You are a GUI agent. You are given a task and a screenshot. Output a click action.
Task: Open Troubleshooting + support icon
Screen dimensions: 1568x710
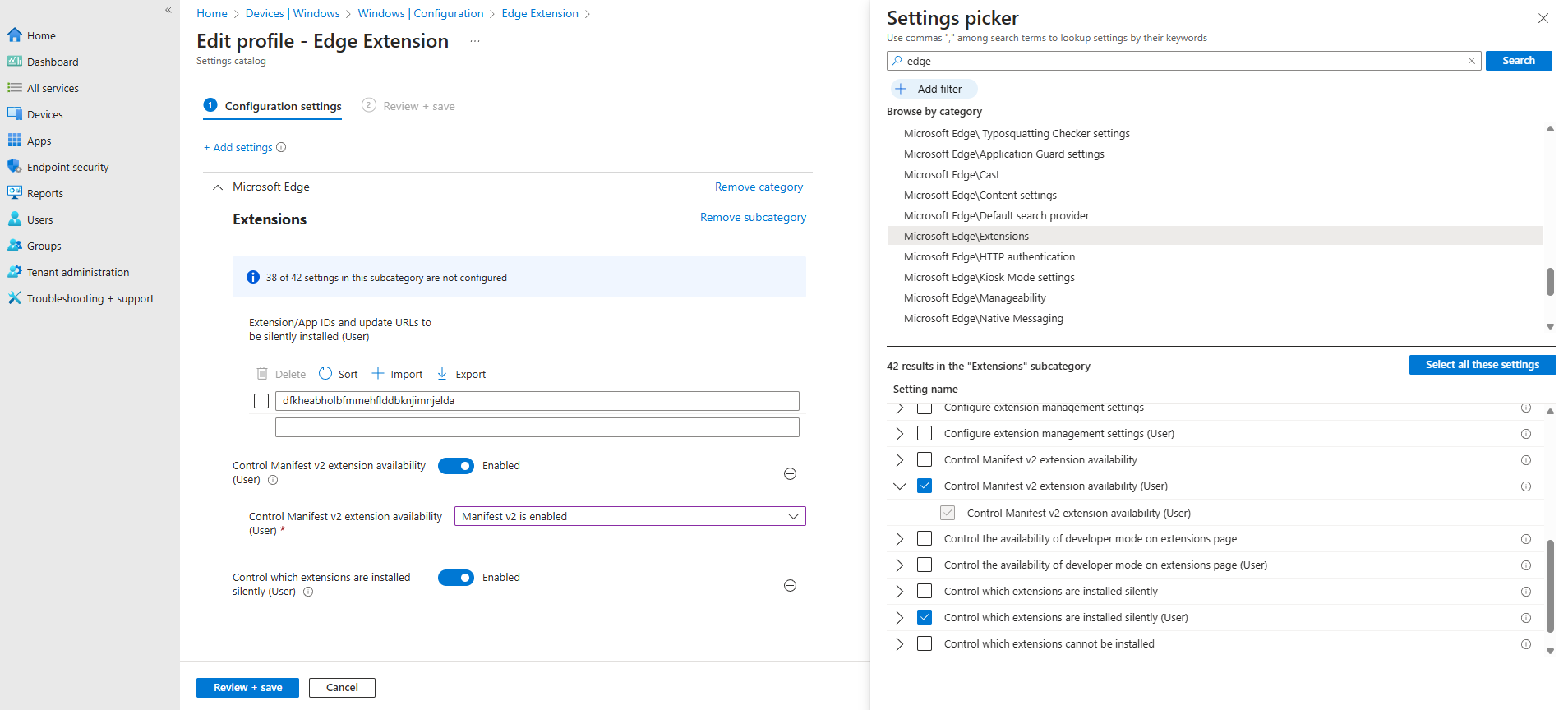pos(15,297)
